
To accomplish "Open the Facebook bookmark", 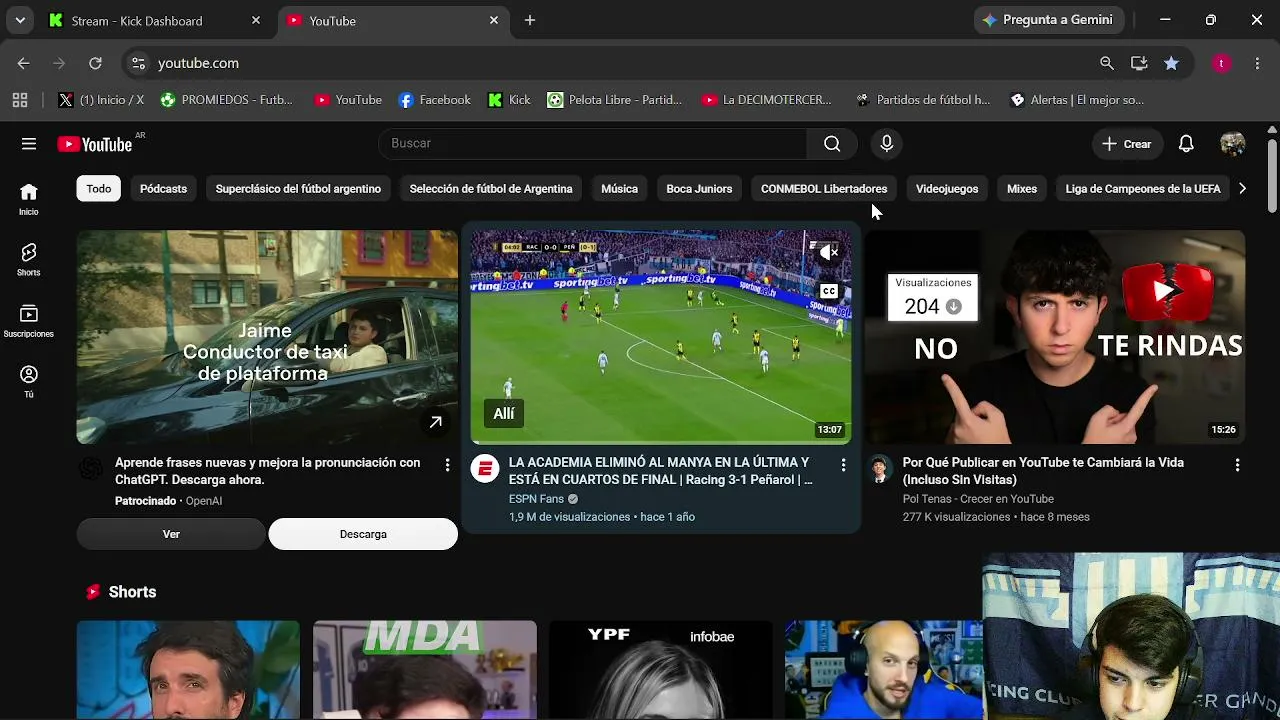I will pyautogui.click(x=434, y=100).
